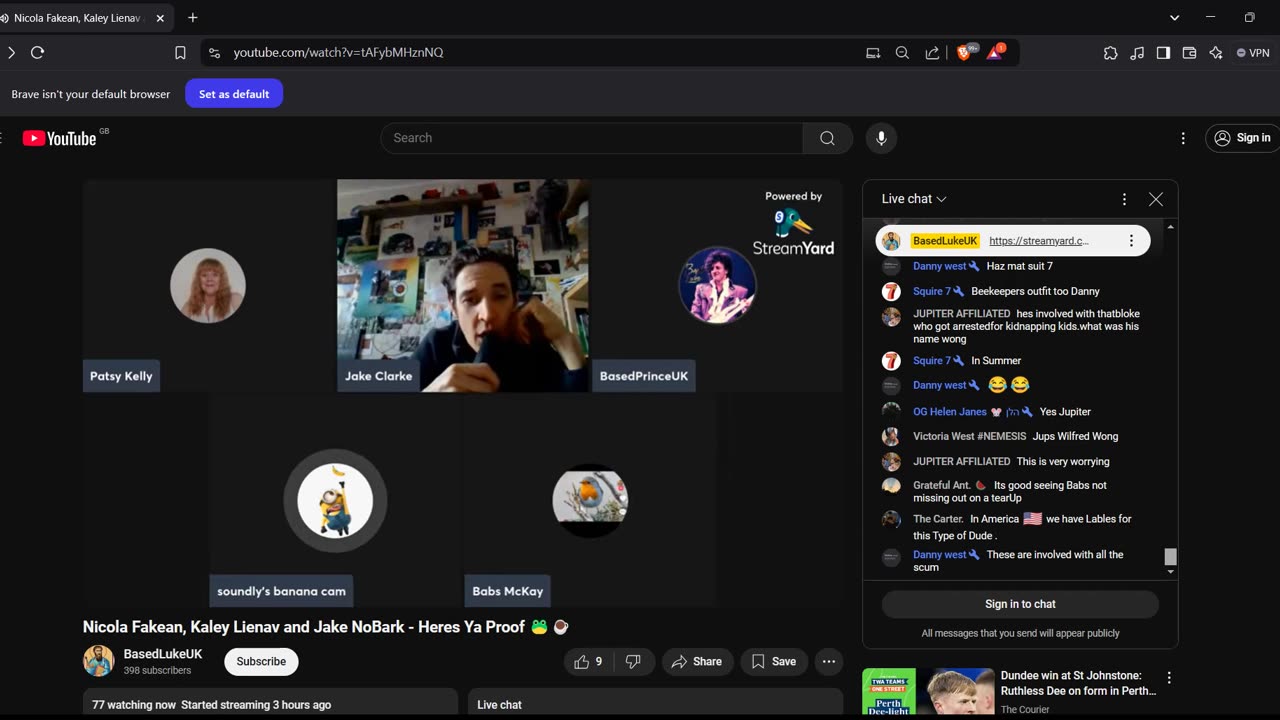Screen dimensions: 1280x720
Task: Open the media playlist music note icon
Action: (1137, 53)
